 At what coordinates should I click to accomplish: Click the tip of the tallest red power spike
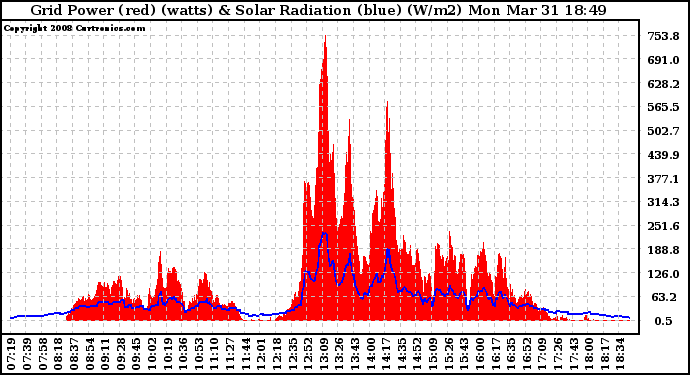click(x=325, y=36)
